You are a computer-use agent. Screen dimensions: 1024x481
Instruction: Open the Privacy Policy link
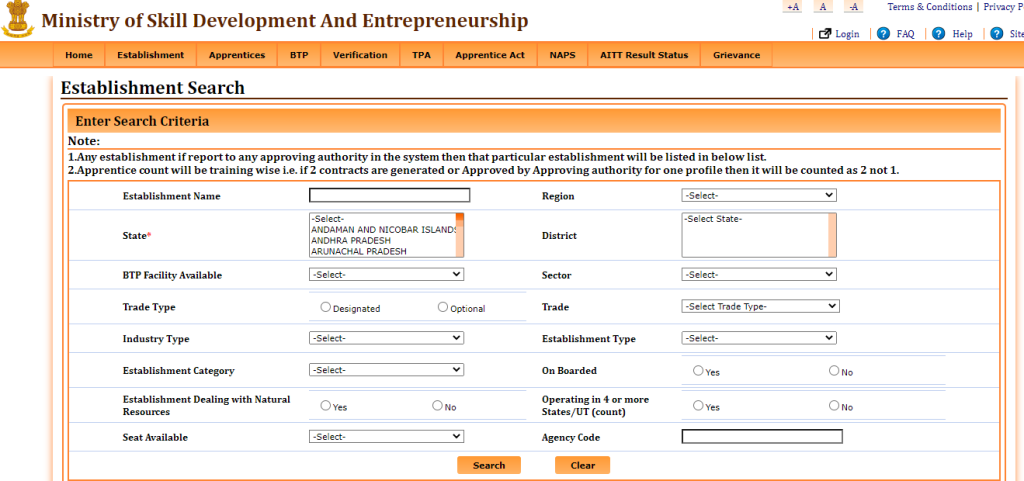coord(1004,7)
